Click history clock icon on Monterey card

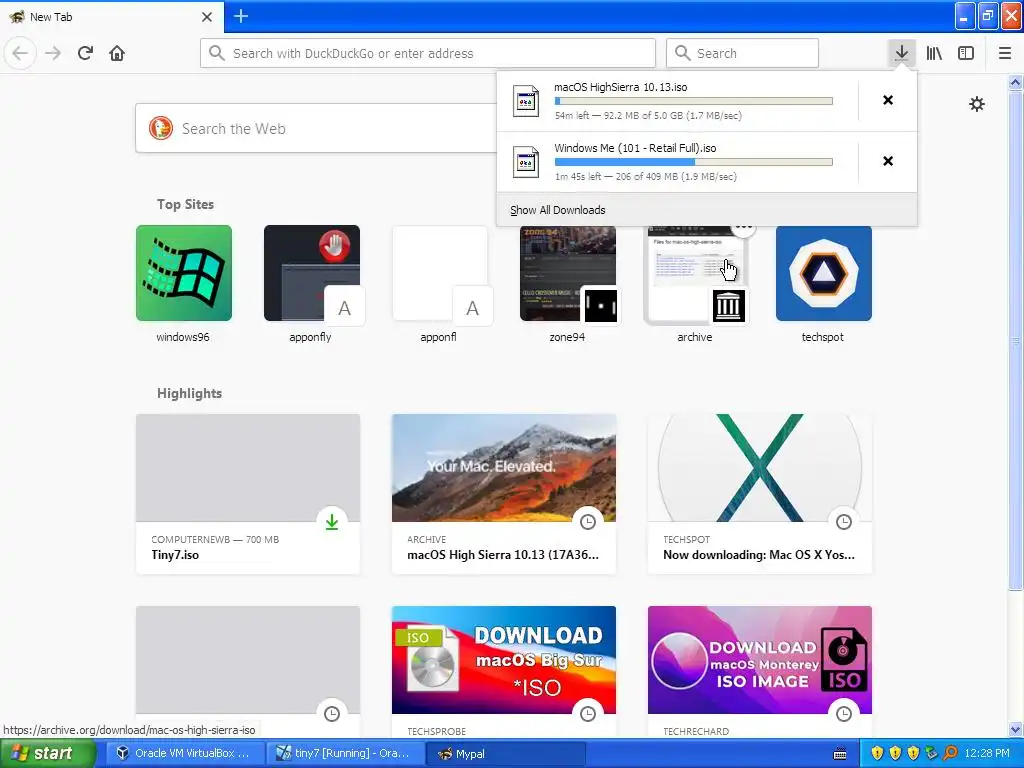click(x=844, y=714)
